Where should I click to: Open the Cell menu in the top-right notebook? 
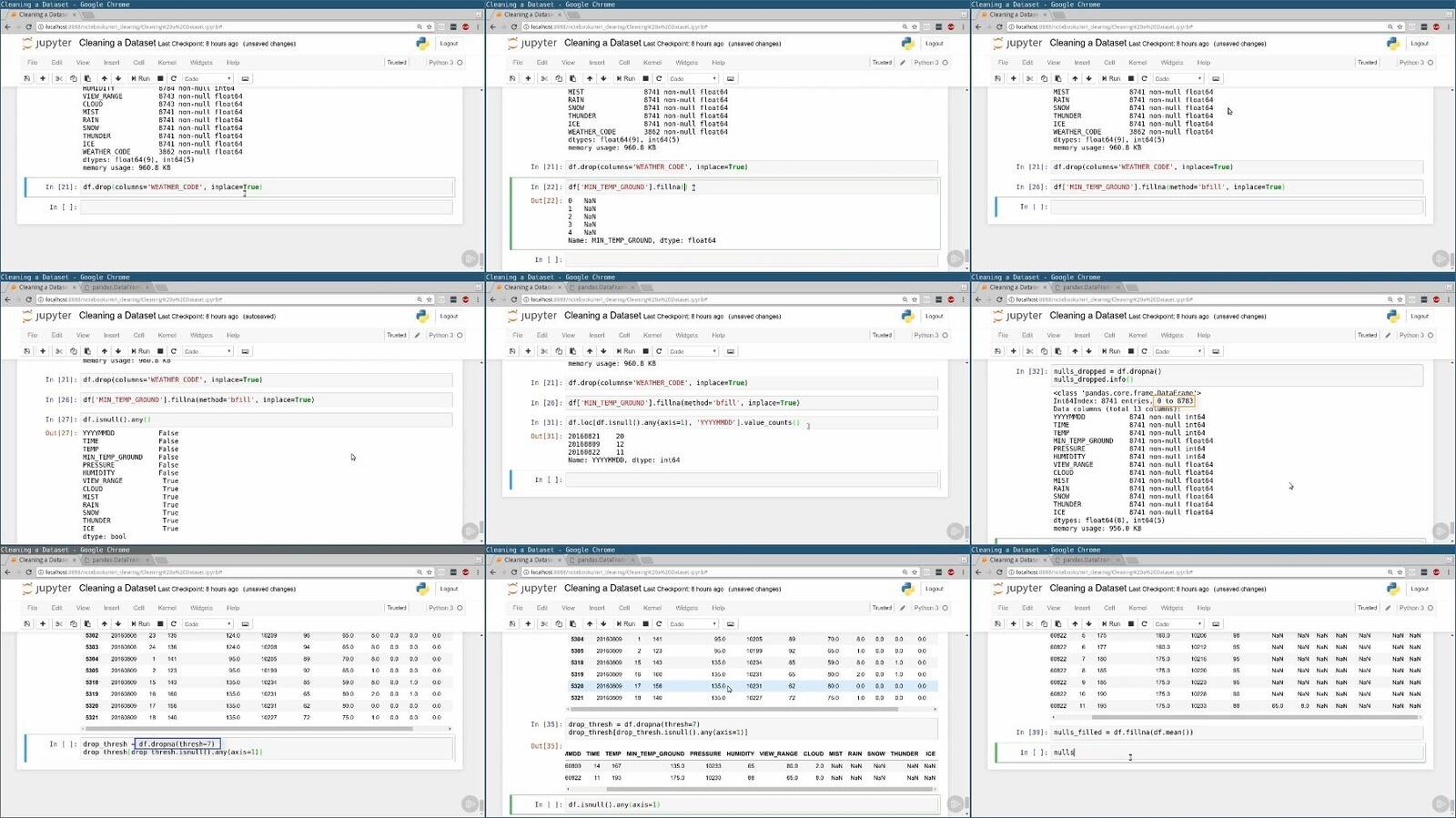1109,63
